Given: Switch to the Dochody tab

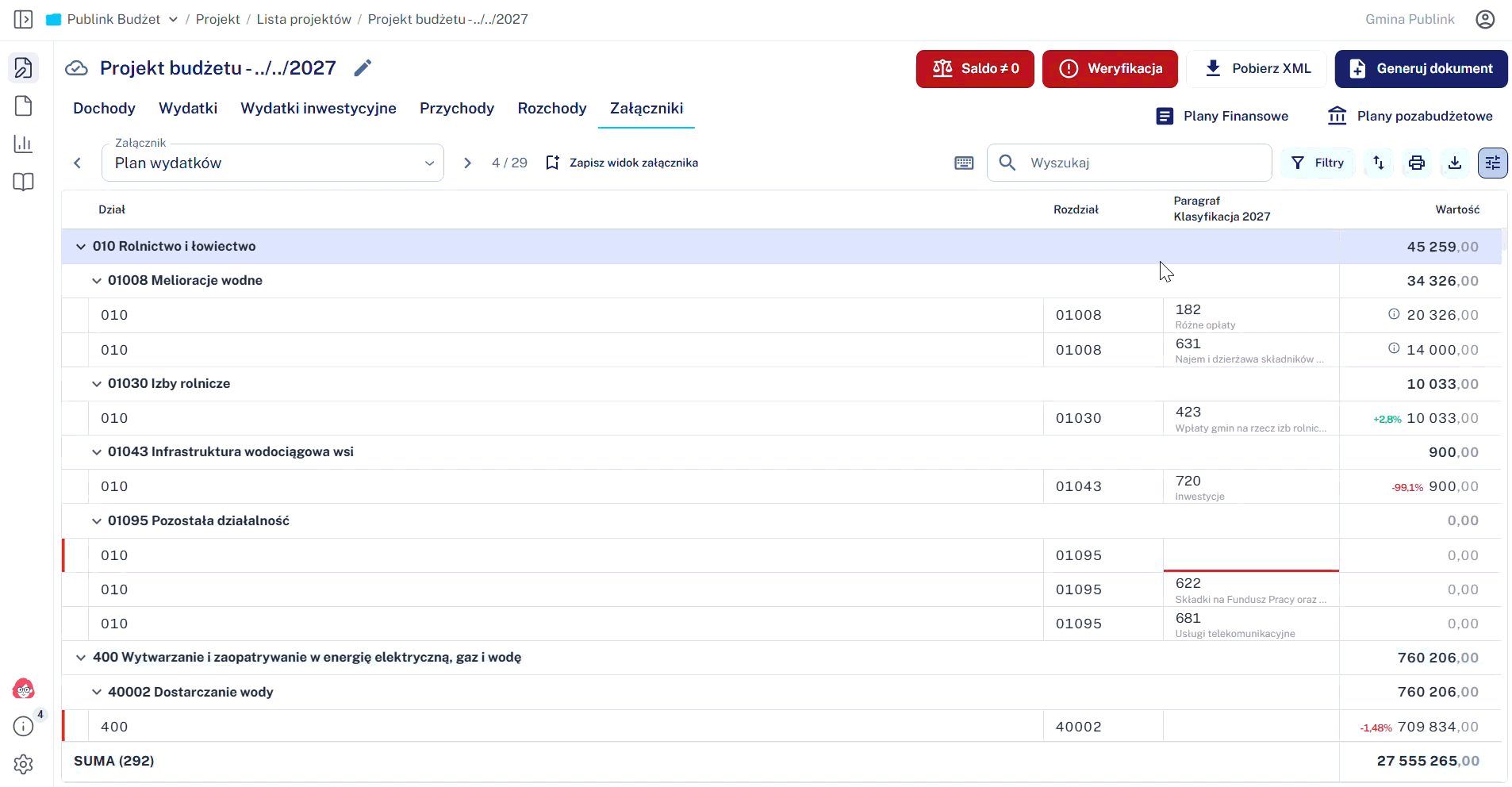Looking at the screenshot, I should coord(104,108).
